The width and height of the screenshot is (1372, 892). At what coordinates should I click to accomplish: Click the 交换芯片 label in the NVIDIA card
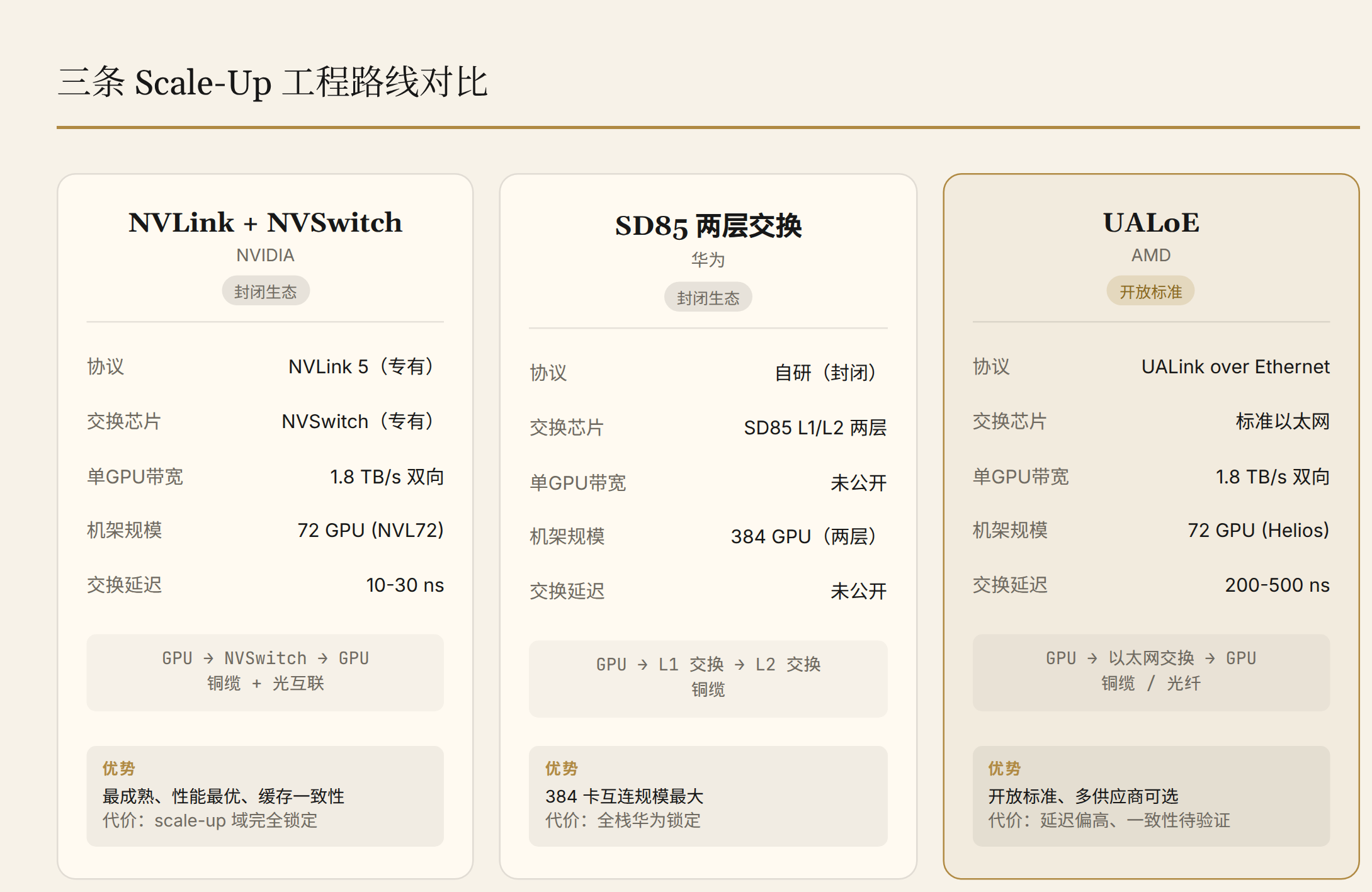(x=124, y=421)
